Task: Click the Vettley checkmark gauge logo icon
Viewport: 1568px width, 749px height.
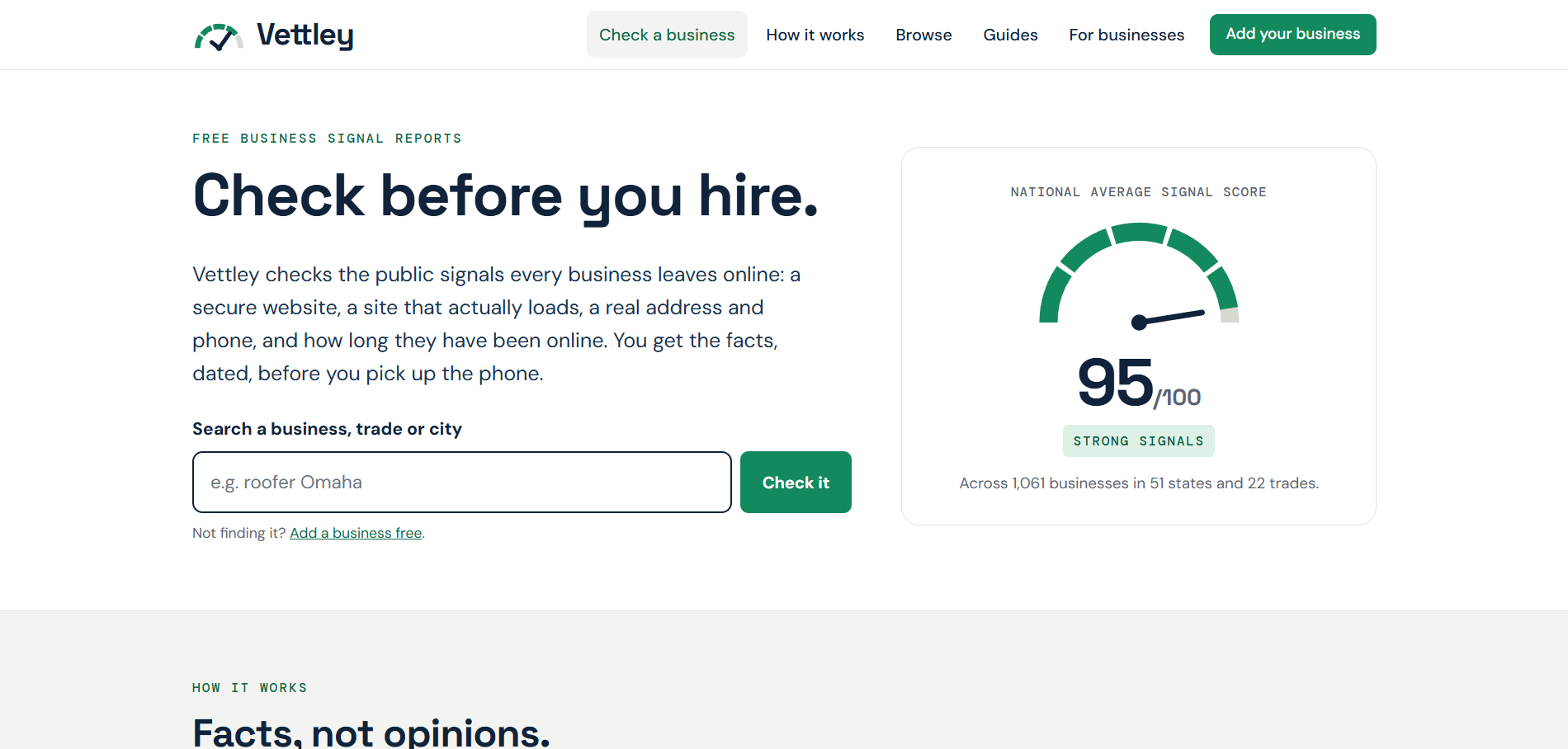Action: (x=219, y=36)
